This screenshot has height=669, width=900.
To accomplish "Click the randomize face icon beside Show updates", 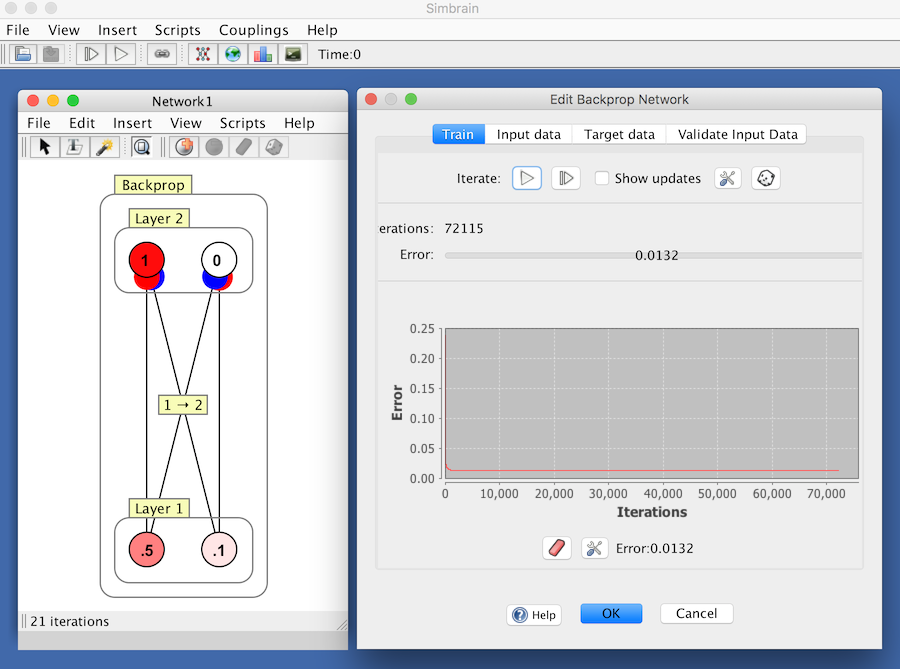I will click(x=766, y=178).
